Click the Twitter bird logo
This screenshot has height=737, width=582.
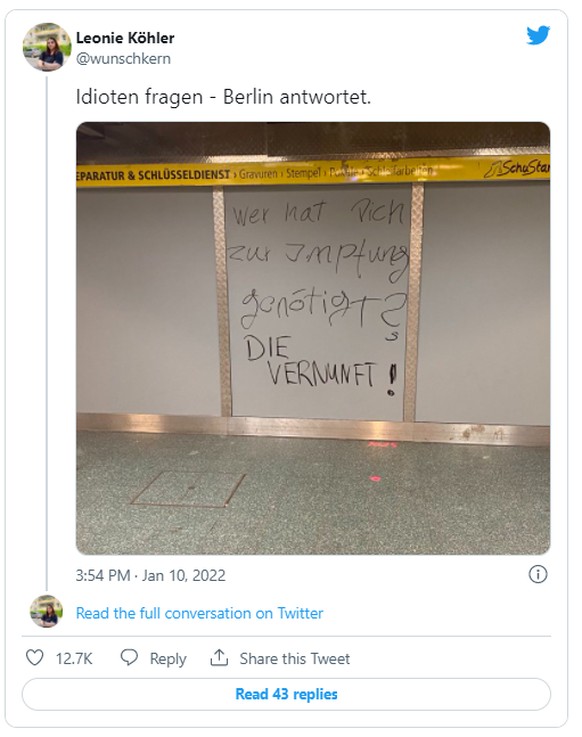tap(538, 36)
